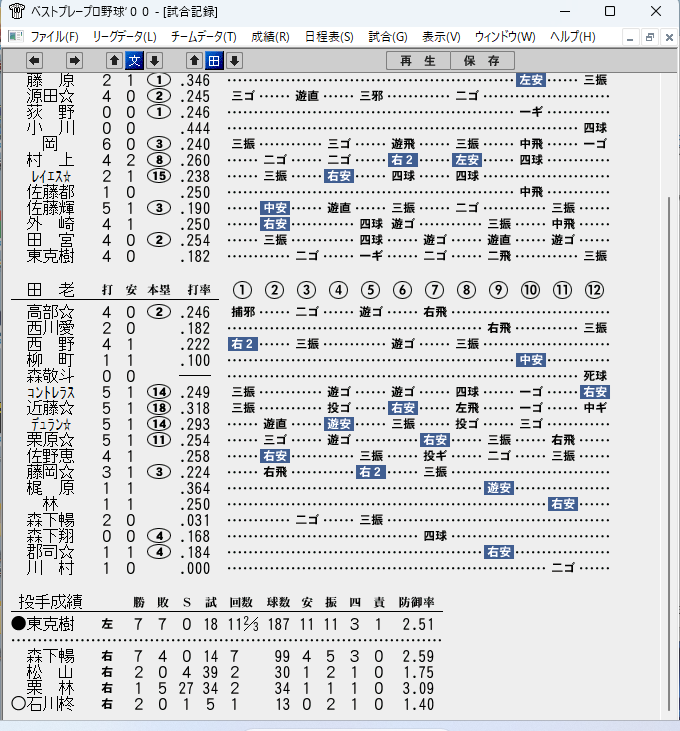The height and width of the screenshot is (731, 680).
Task: Click pitcher 森下暢 in pitching stats
Action: click(x=50, y=656)
